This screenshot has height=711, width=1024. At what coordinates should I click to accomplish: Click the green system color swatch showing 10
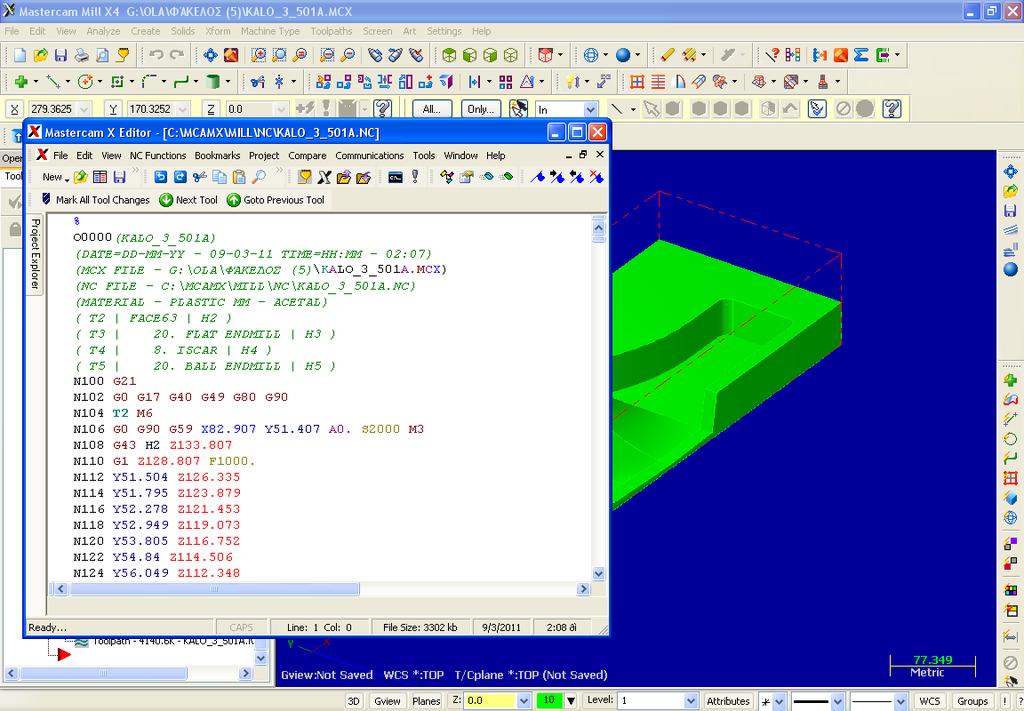(549, 700)
